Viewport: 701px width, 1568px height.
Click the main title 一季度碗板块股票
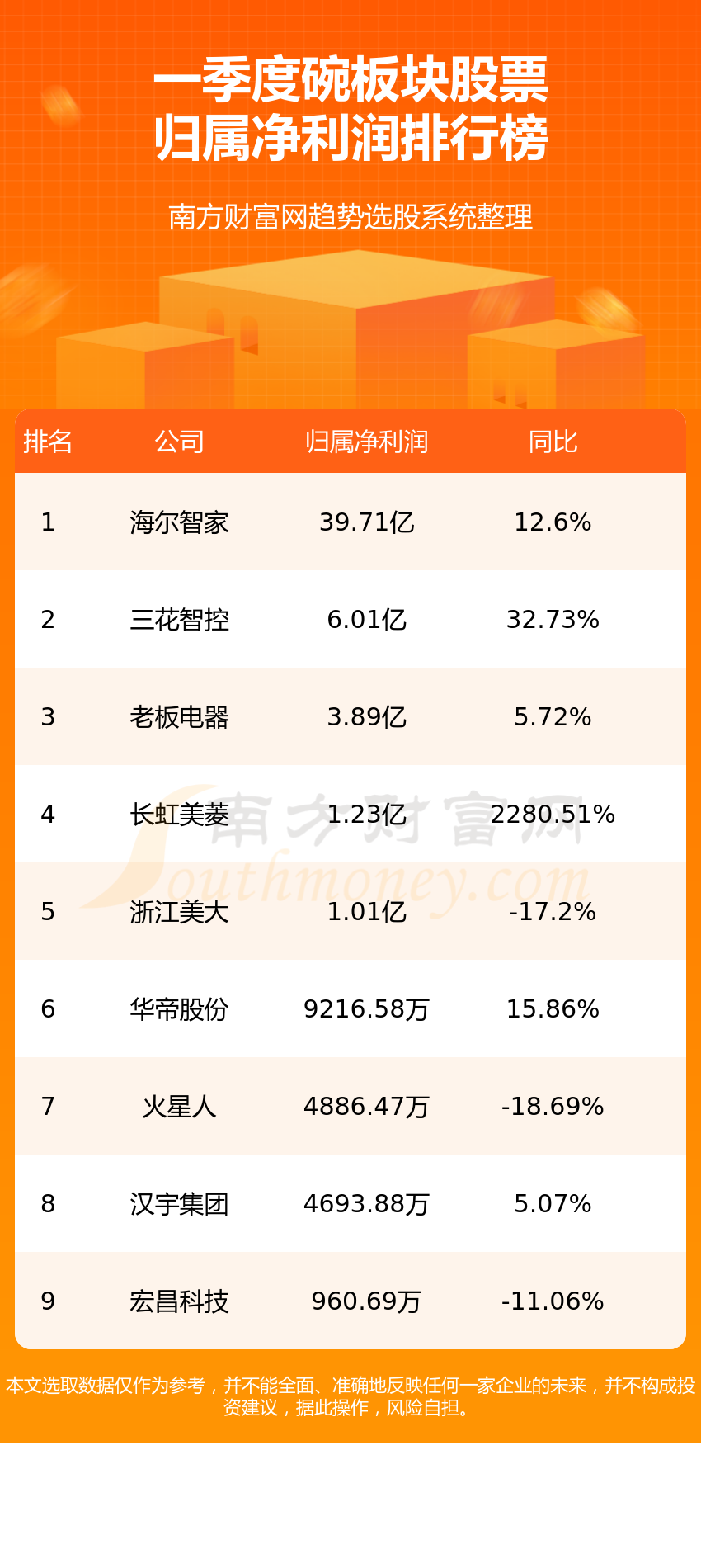350,80
